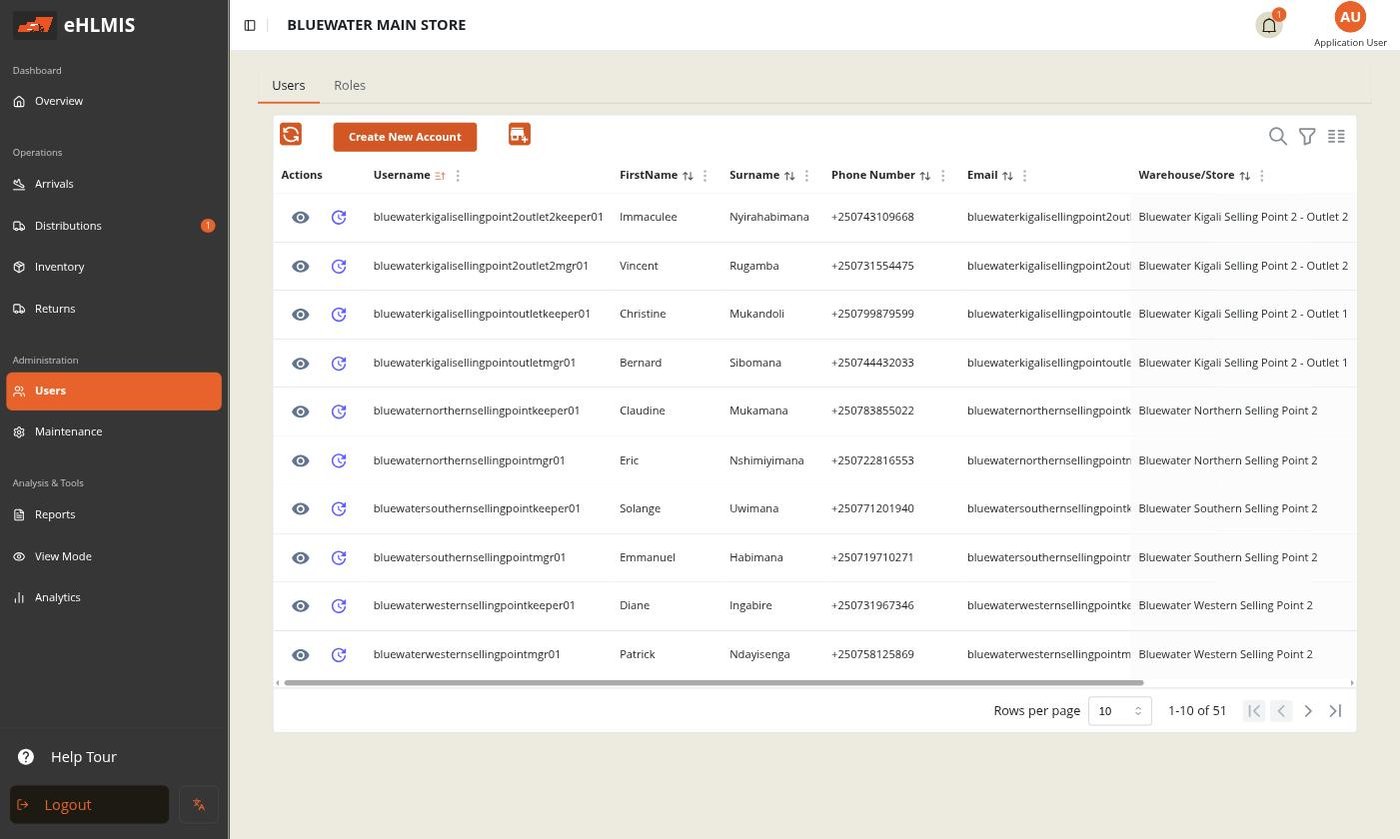Click reset icon for bluewaterkigalisellingpoint2outlet2mgr01

click(x=339, y=266)
